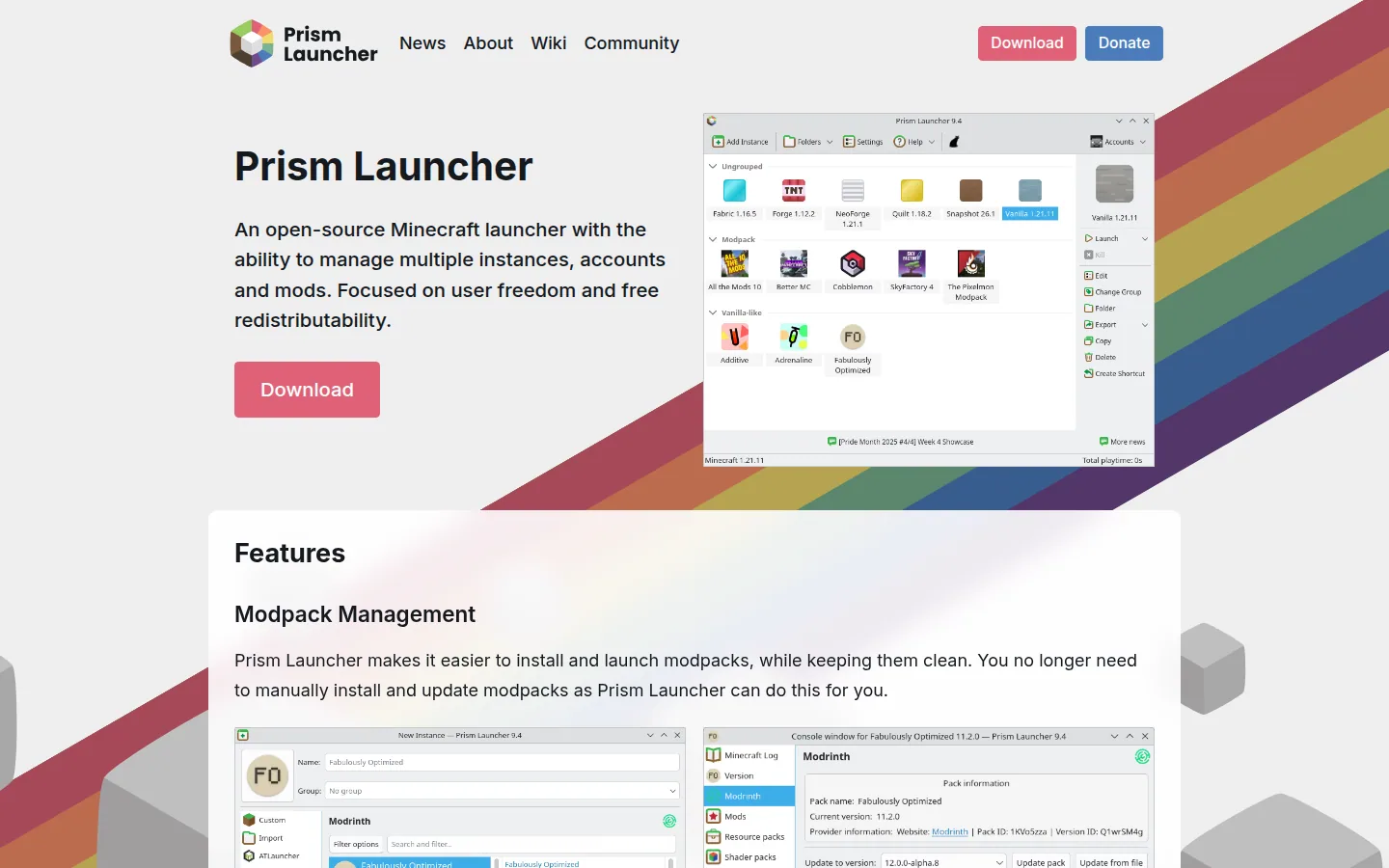Open Shader packs in the Console window
This screenshot has width=1389, height=868.
point(749,856)
